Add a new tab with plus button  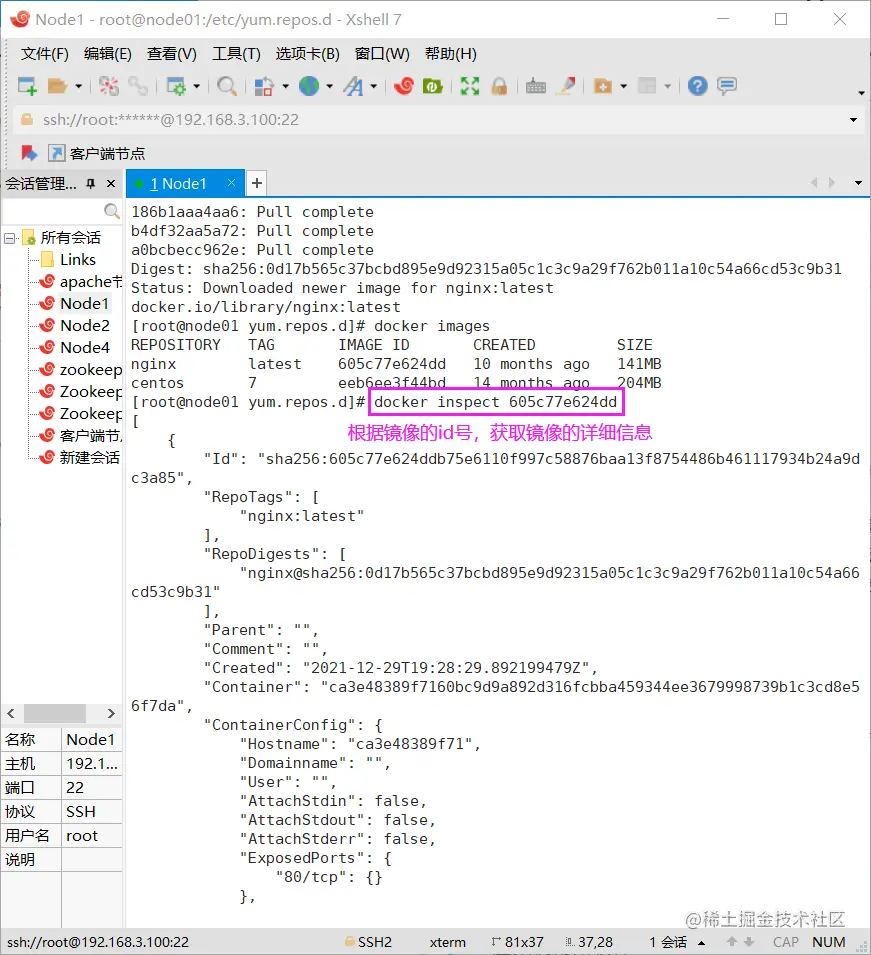(x=257, y=183)
